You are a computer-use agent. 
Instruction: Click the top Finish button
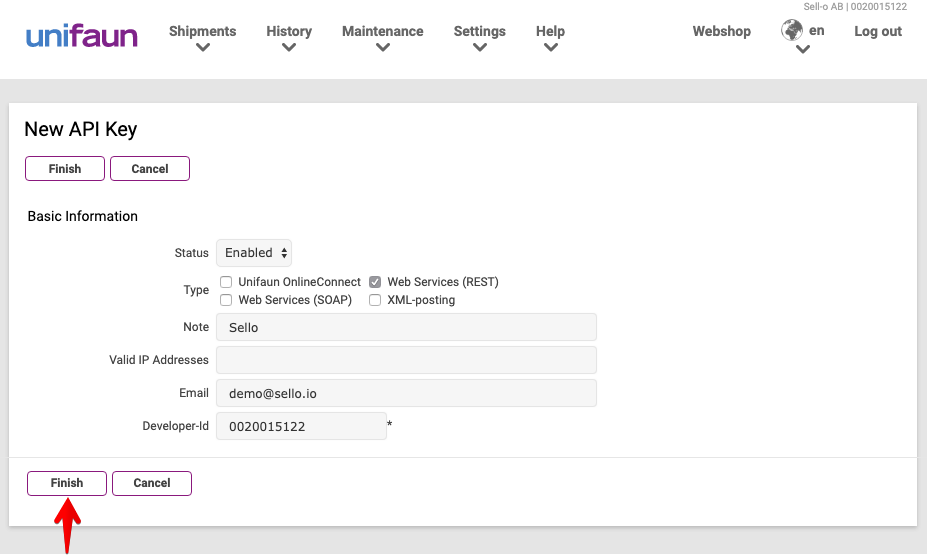65,168
